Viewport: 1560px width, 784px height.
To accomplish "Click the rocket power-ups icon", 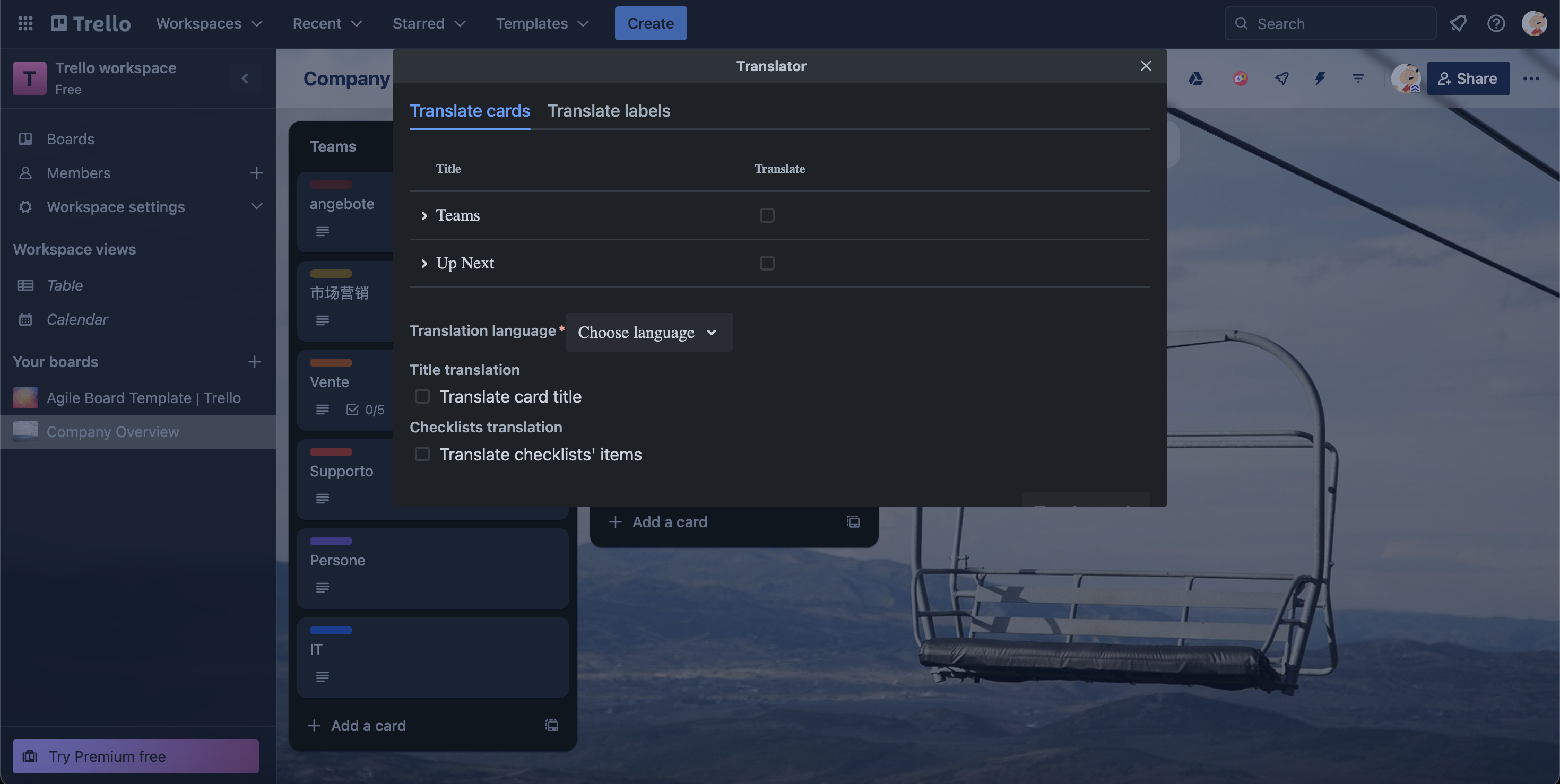I will [1281, 79].
